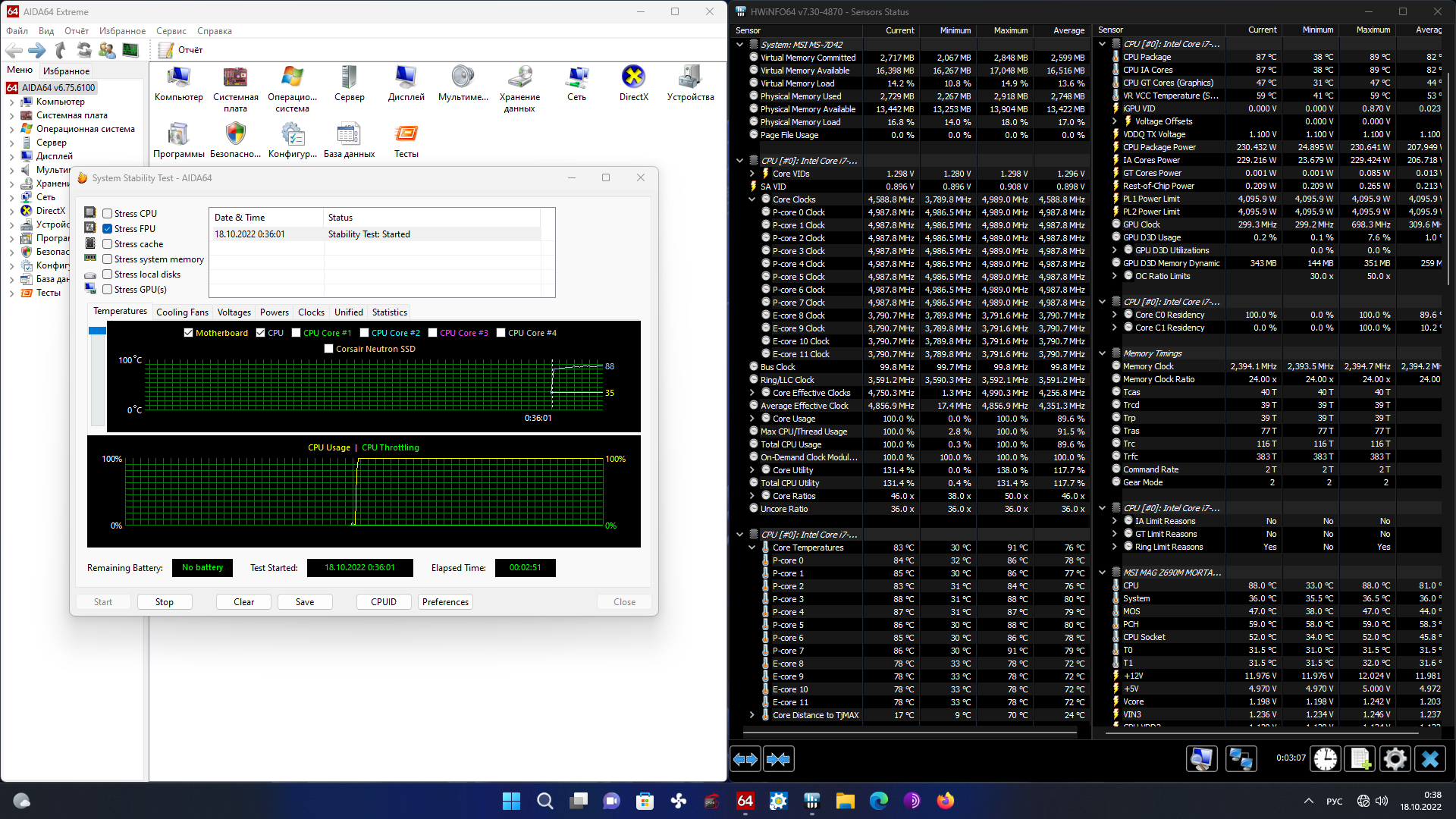The image size is (1456, 819).
Task: Click the Preferences button
Action: 445,602
